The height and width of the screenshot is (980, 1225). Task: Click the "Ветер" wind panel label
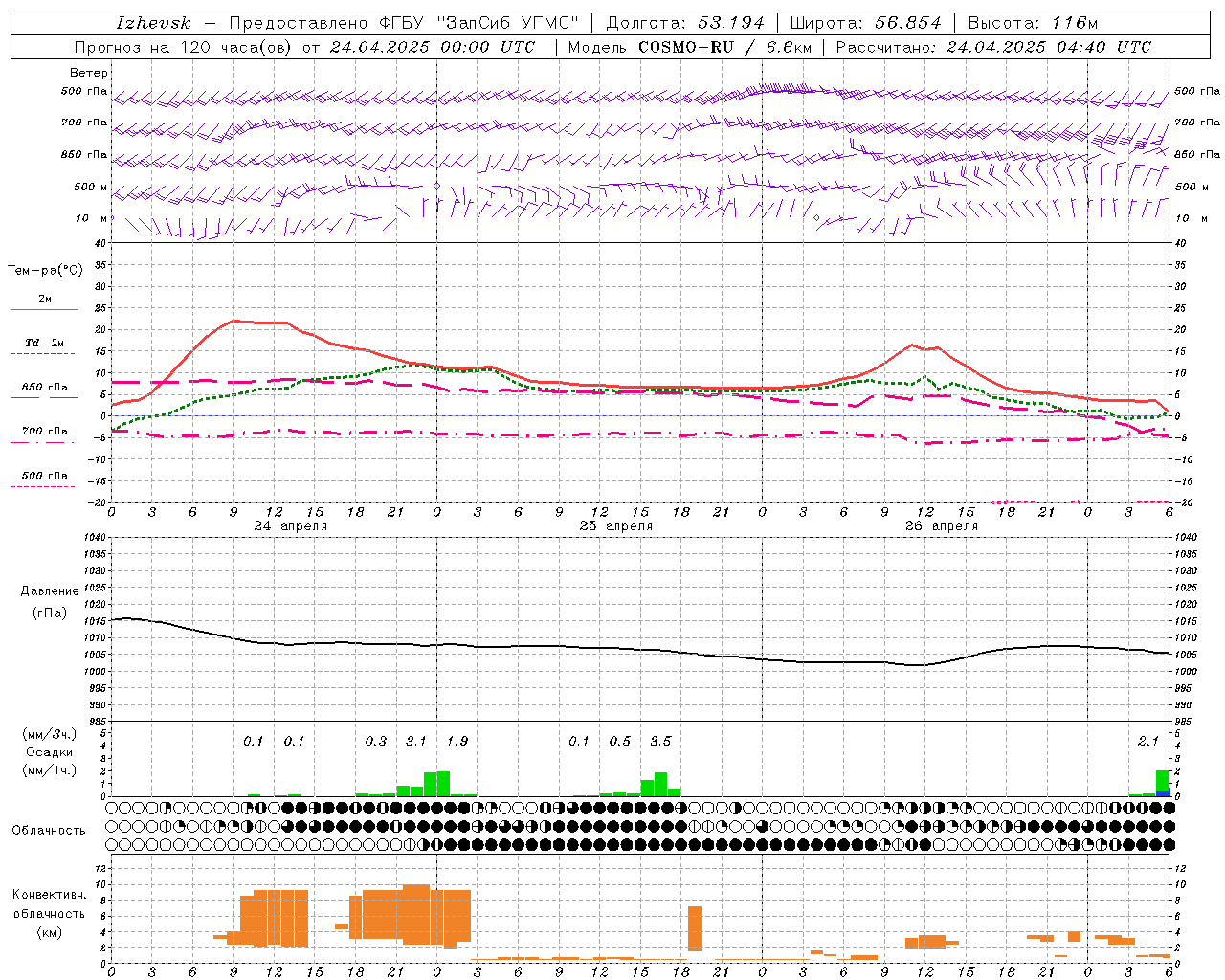89,73
